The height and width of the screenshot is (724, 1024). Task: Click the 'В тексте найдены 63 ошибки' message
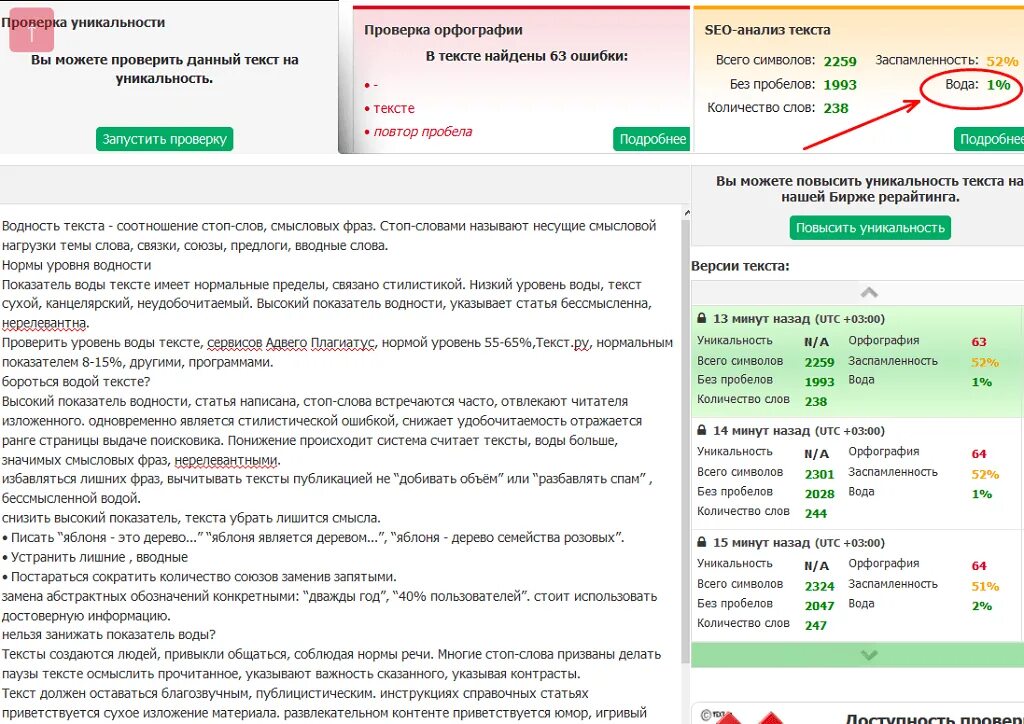(526, 56)
